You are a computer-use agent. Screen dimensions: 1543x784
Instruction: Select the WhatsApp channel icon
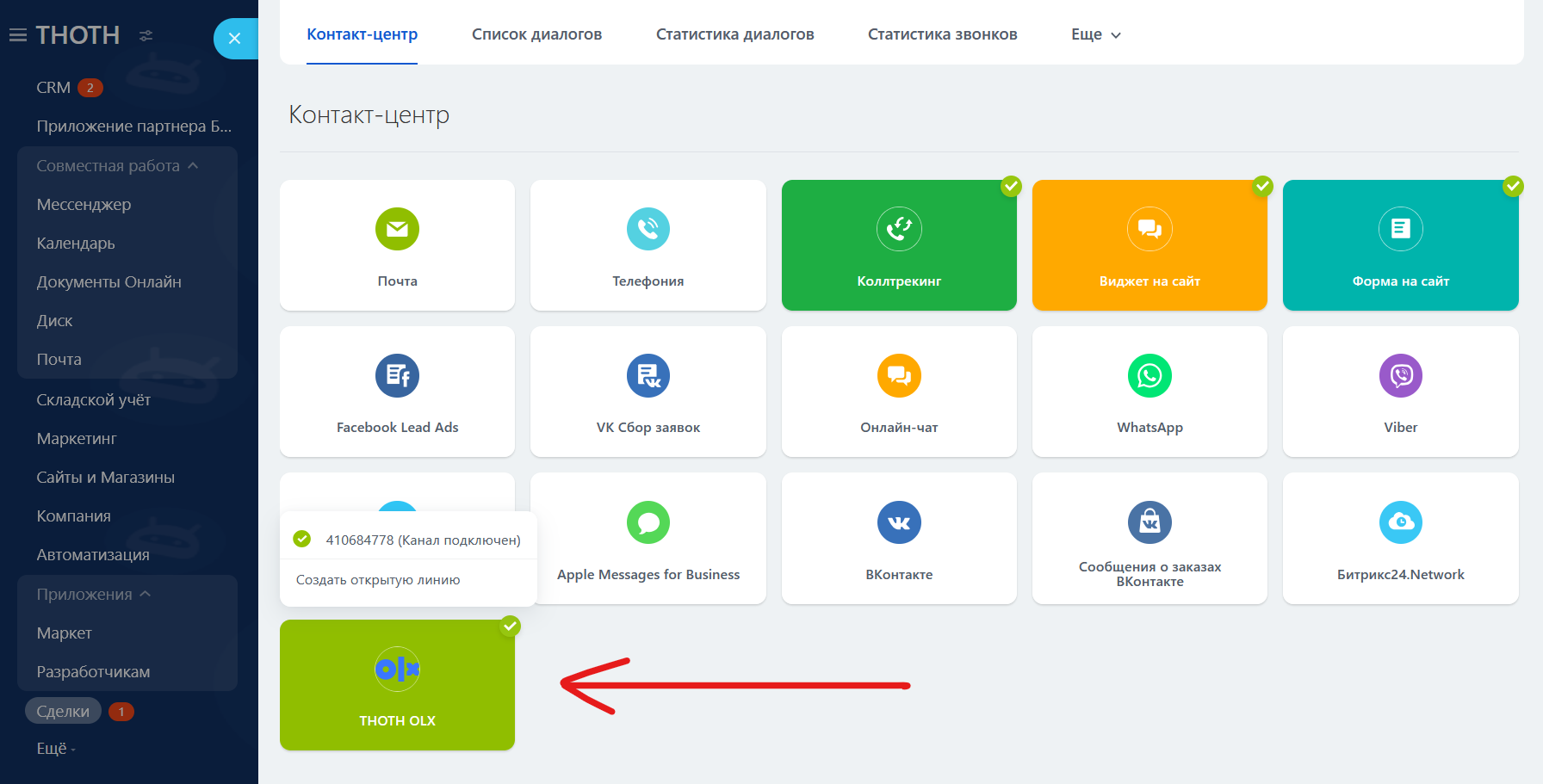click(x=1150, y=376)
